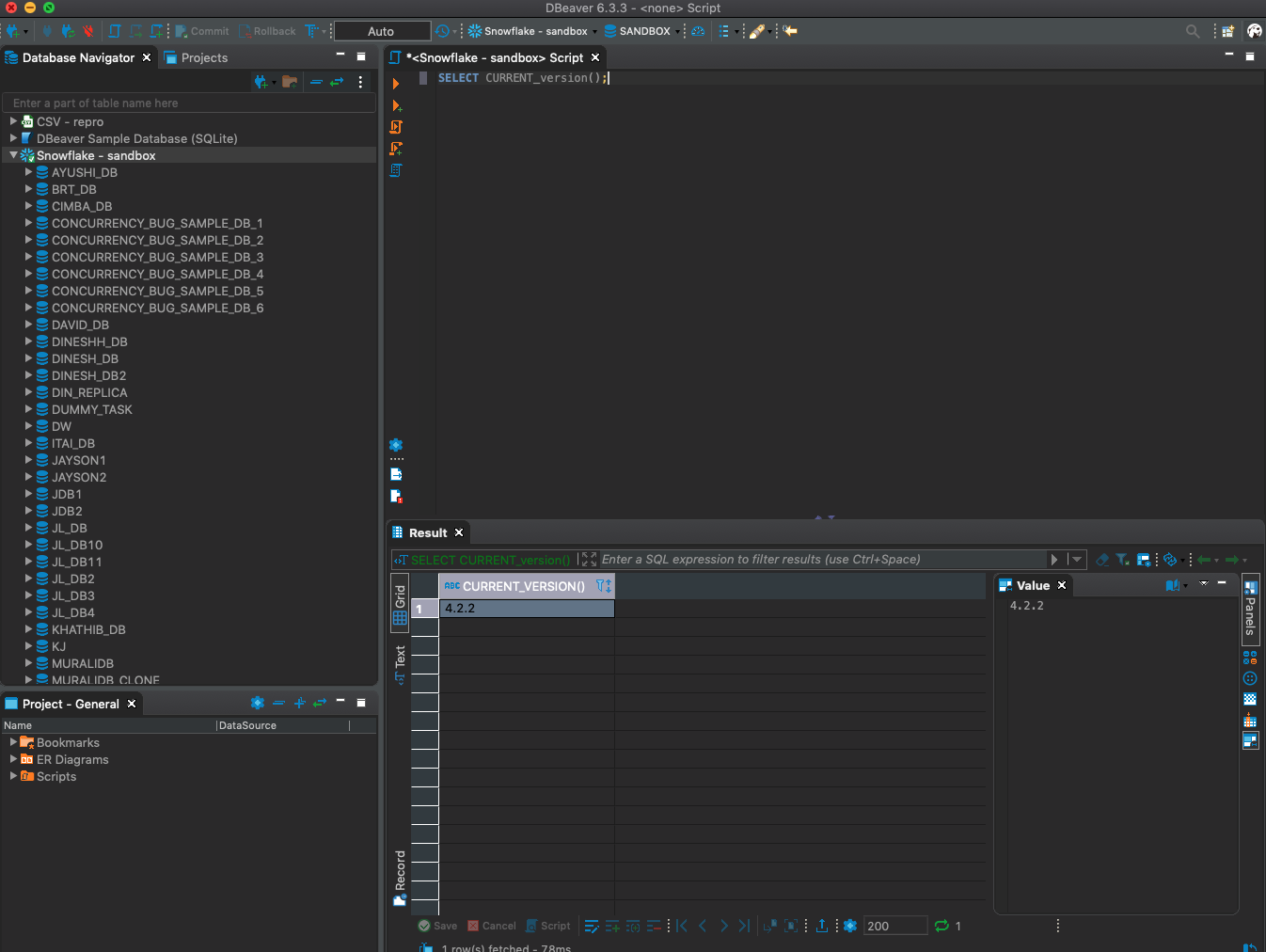Create a new folder in Database Navigator
The image size is (1266, 952).
(x=290, y=82)
